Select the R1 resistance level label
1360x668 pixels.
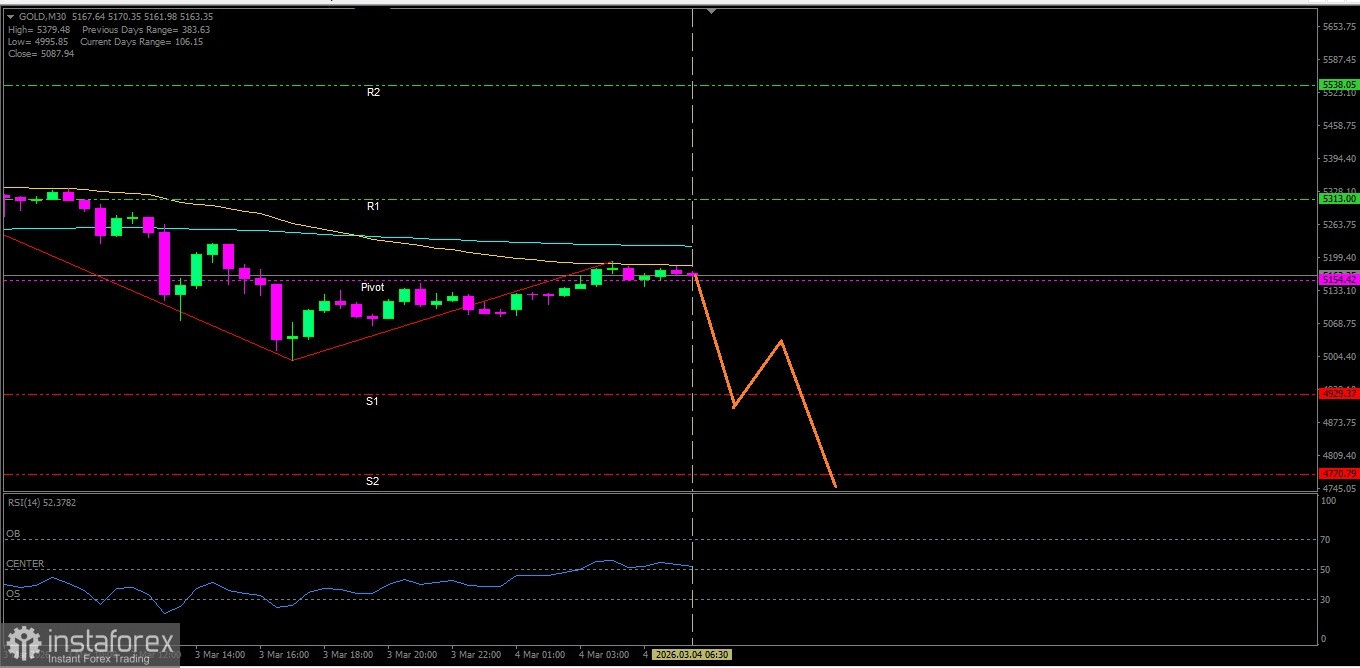373,206
